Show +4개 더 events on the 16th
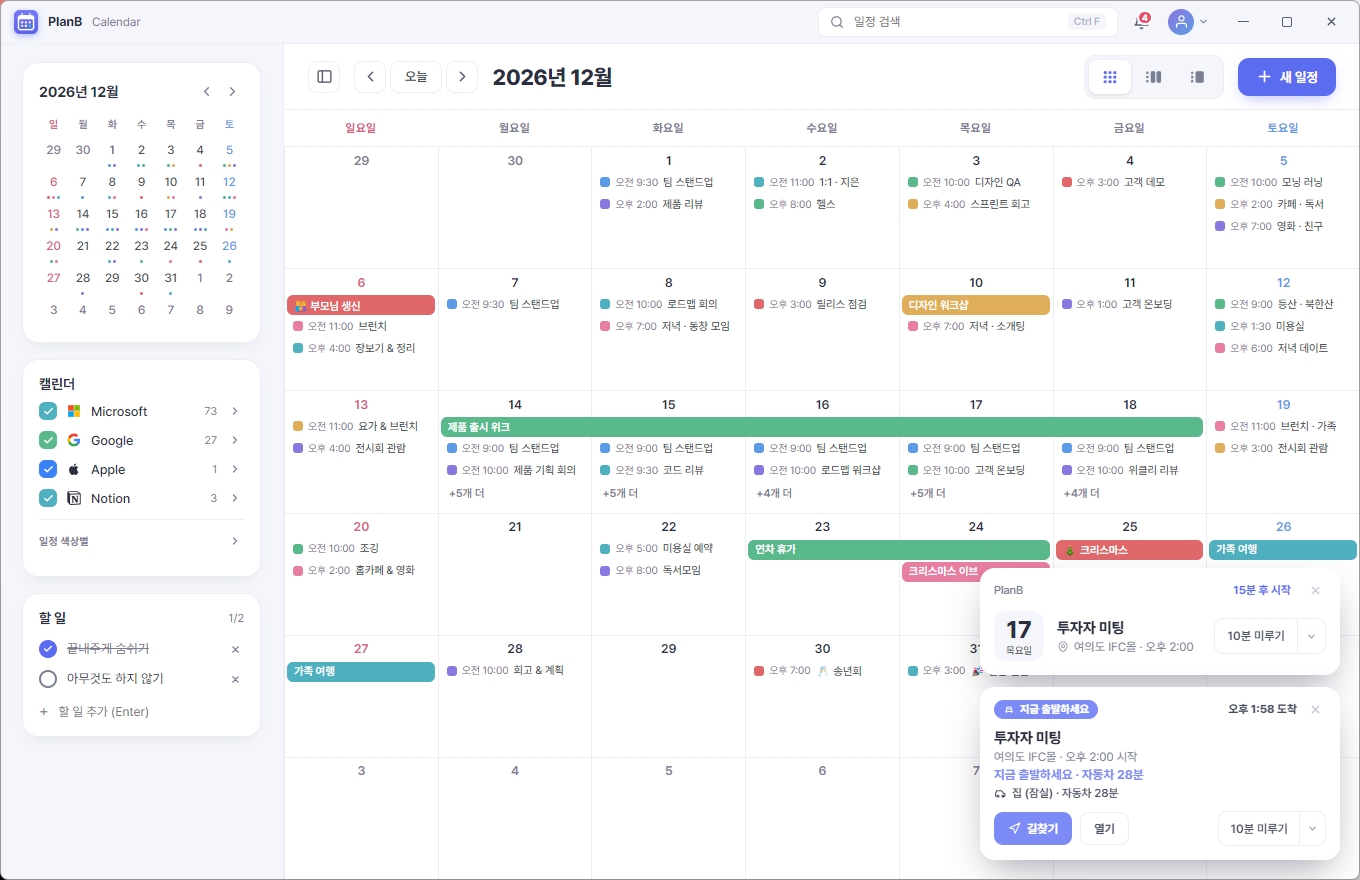Viewport: 1360px width, 880px height. [774, 493]
